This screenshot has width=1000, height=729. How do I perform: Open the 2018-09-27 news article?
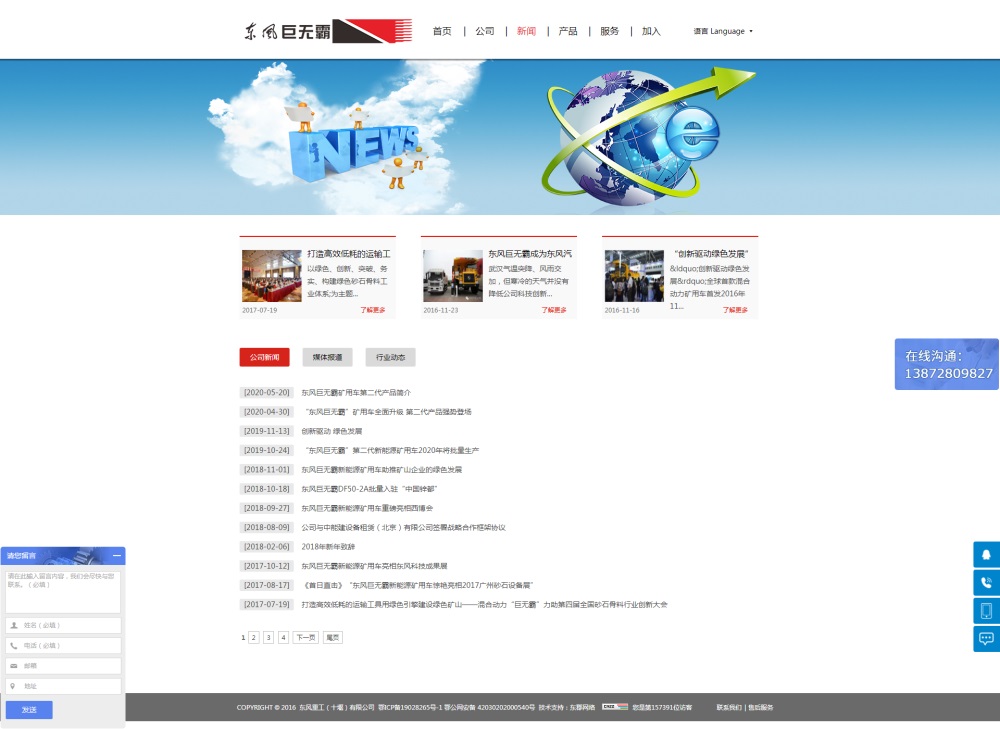tap(367, 508)
